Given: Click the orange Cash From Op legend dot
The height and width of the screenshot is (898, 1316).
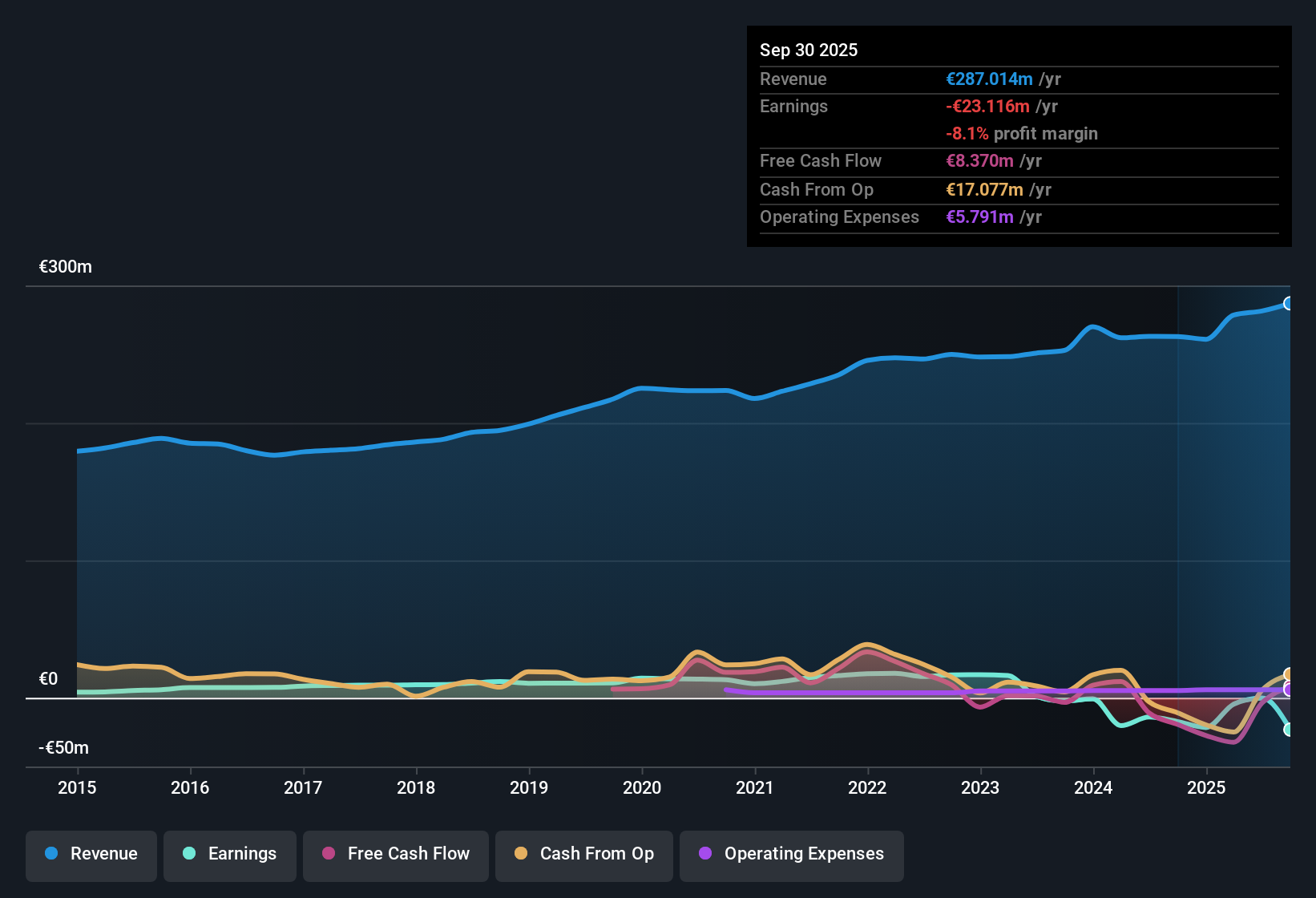Looking at the screenshot, I should tap(521, 854).
